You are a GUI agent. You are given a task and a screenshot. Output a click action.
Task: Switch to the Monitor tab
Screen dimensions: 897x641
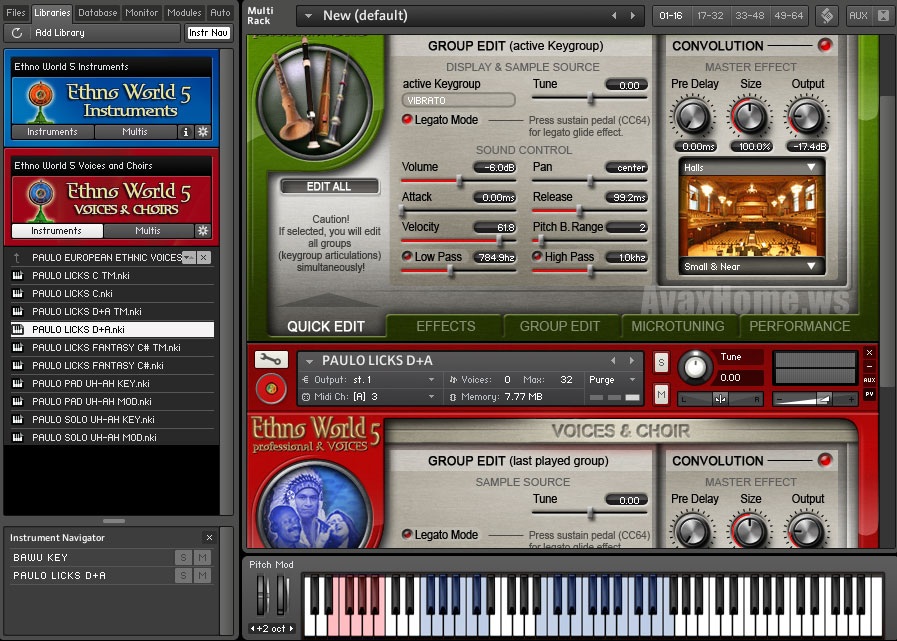click(141, 13)
